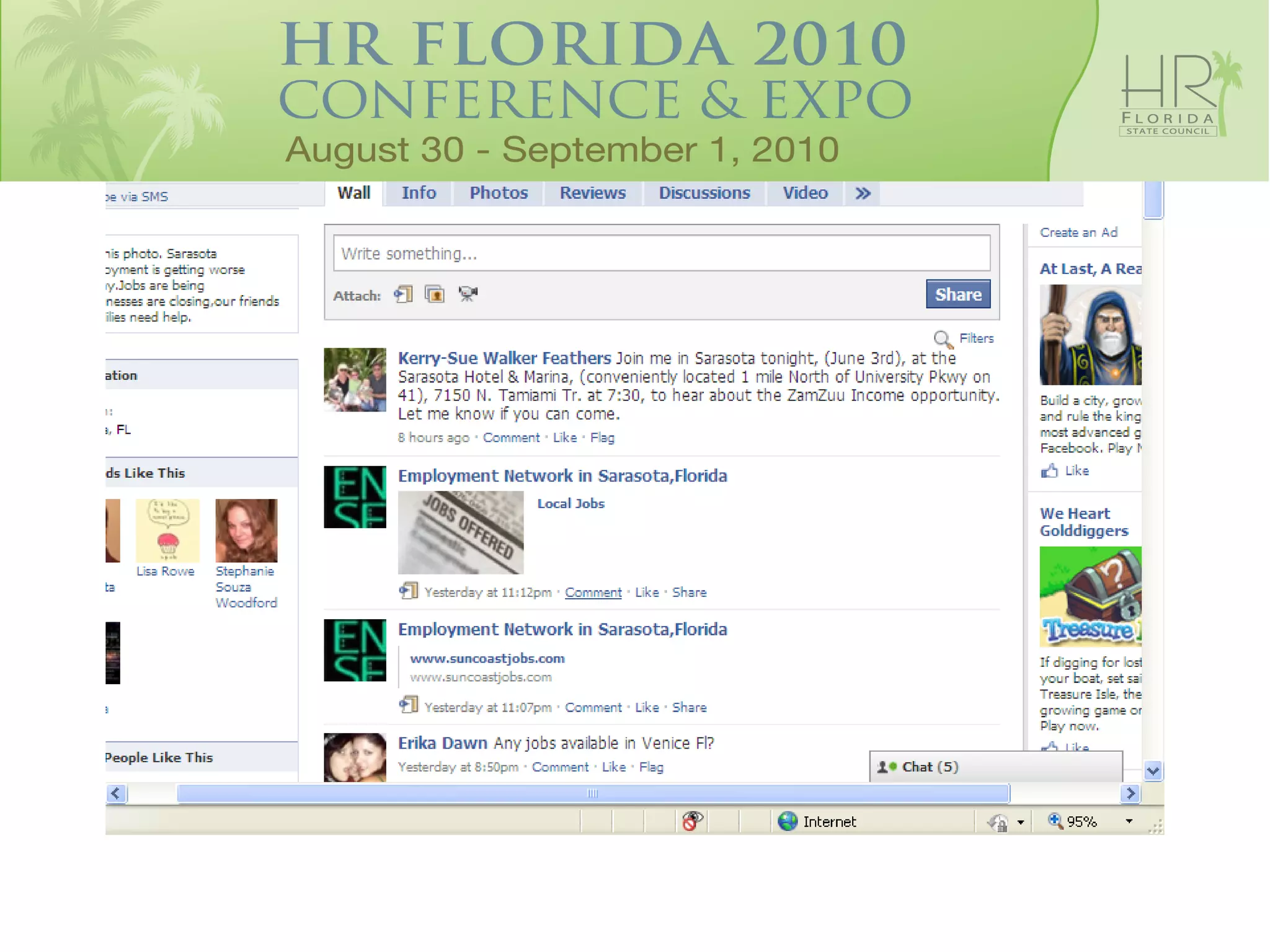Attach a video using the camera icon
The height and width of the screenshot is (952, 1270).
point(468,294)
